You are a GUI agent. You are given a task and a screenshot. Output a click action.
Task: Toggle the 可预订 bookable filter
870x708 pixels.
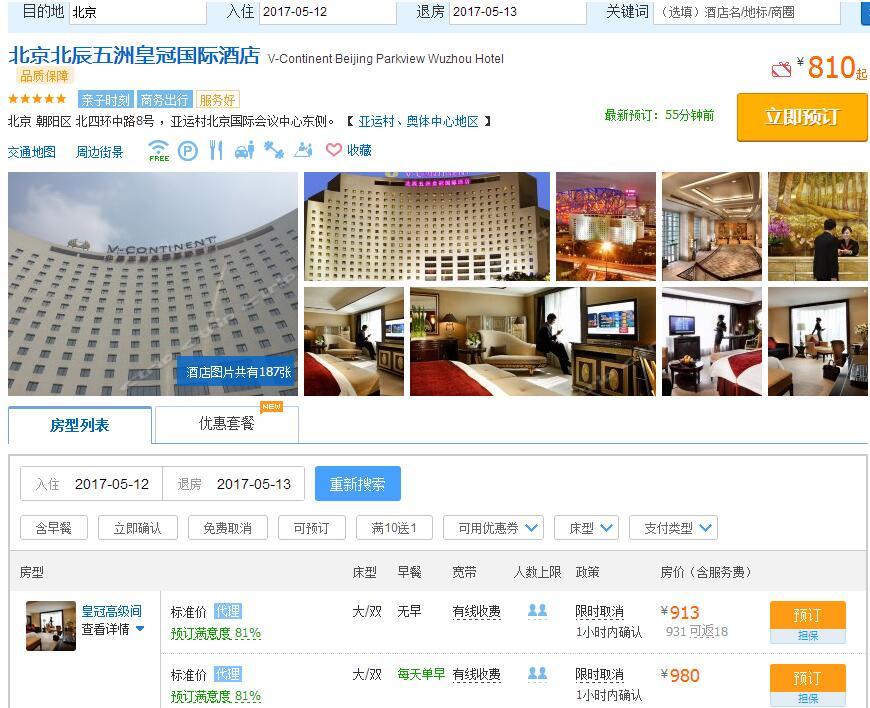click(312, 528)
